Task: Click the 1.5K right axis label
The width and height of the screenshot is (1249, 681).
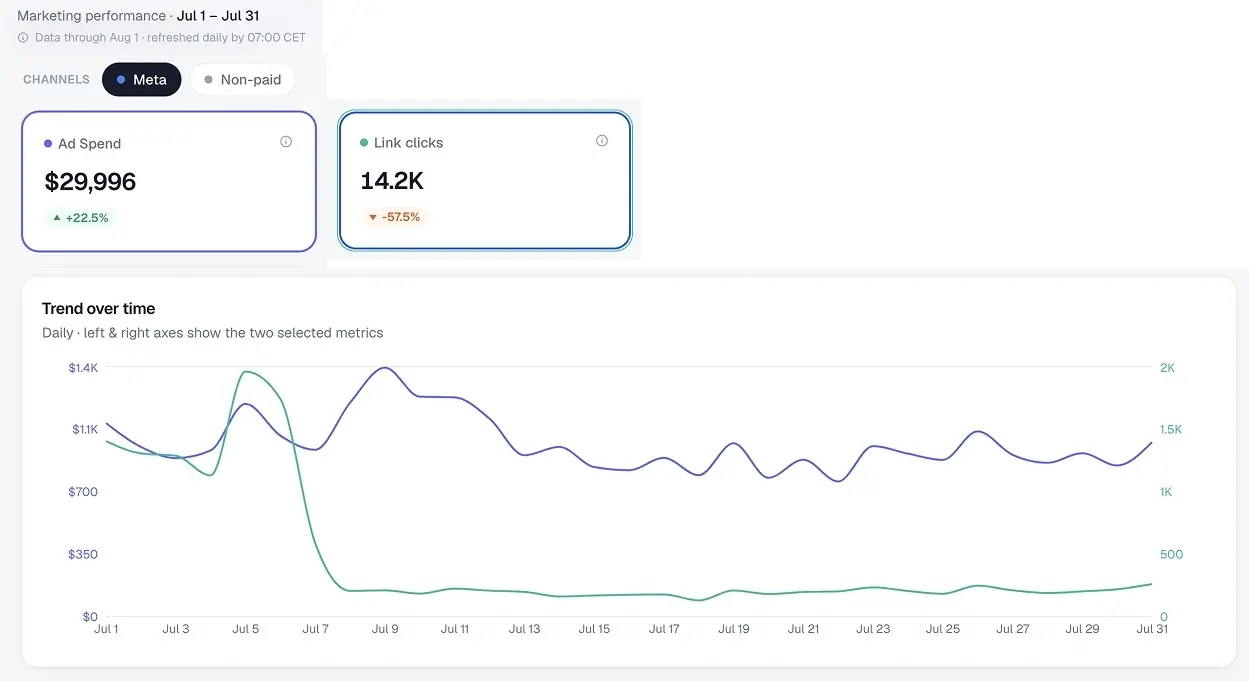Action: (1171, 430)
